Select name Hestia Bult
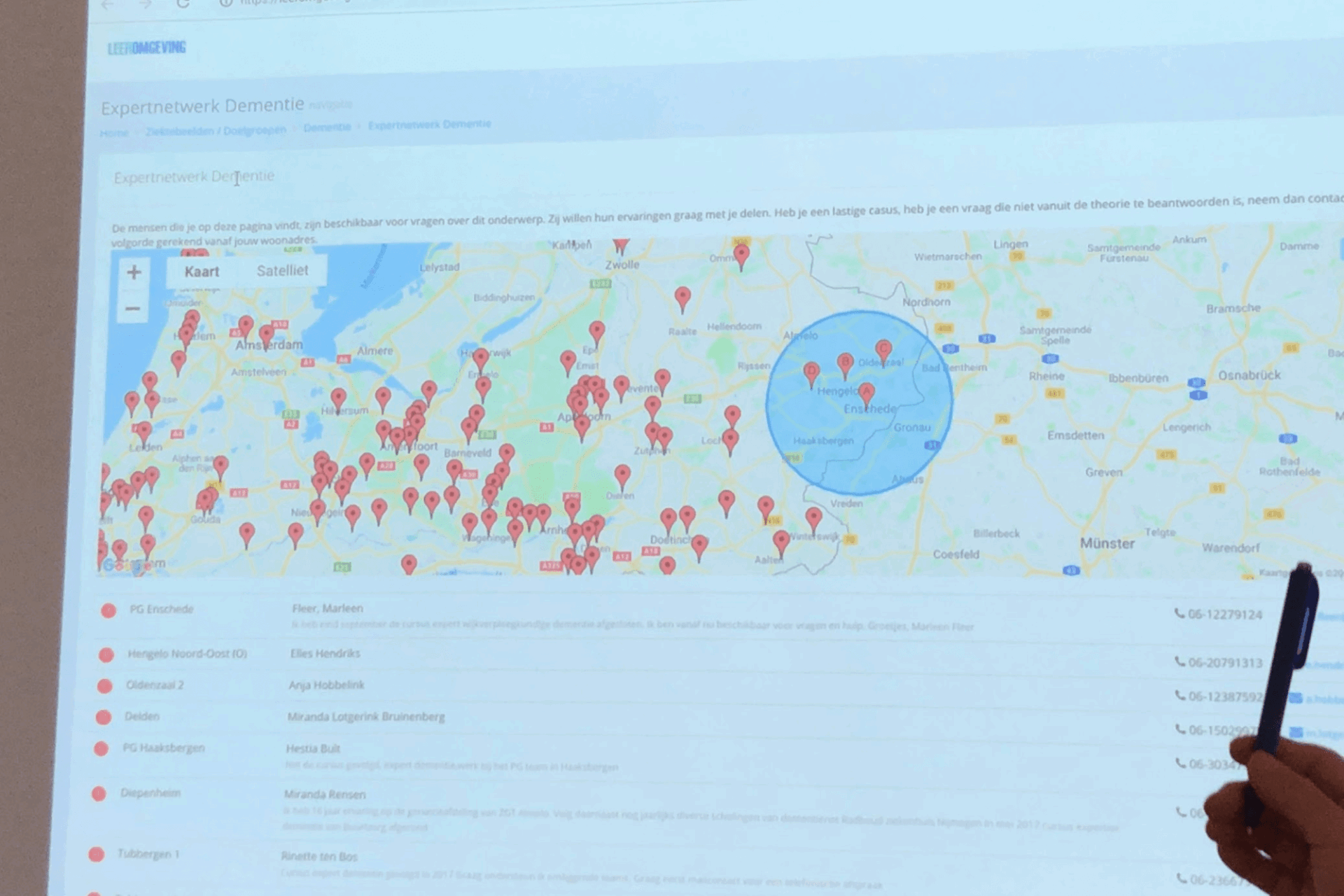1344x896 pixels. (313, 748)
